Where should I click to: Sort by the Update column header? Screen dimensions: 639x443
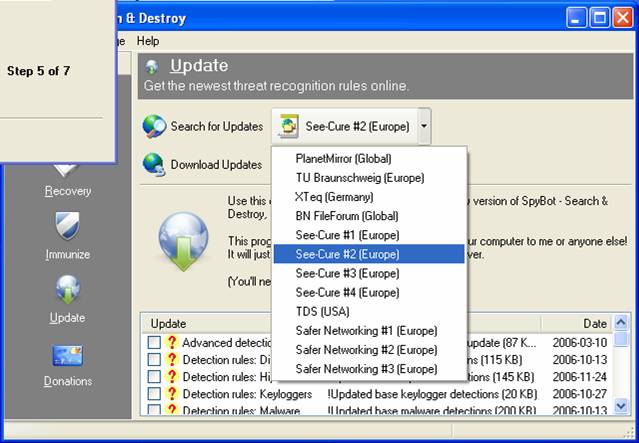pos(168,324)
